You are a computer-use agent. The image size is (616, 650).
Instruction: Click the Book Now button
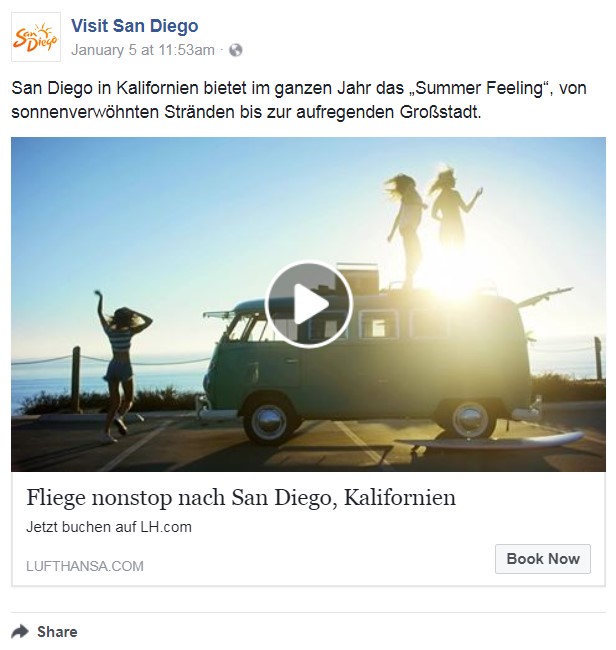(543, 559)
